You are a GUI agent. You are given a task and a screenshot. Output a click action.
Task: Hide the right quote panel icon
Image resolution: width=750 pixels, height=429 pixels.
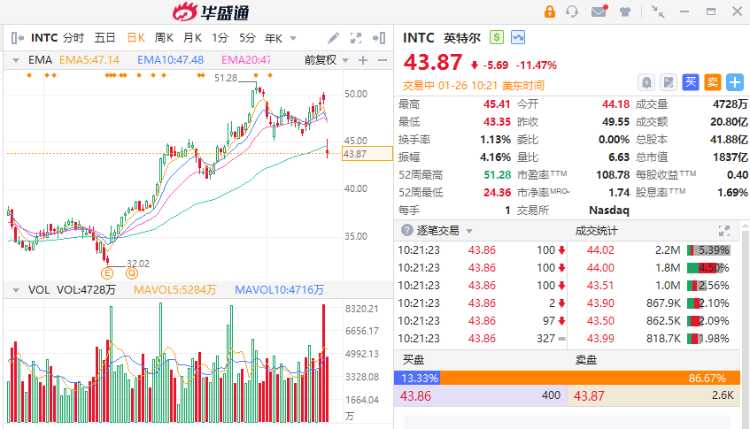tap(379, 38)
